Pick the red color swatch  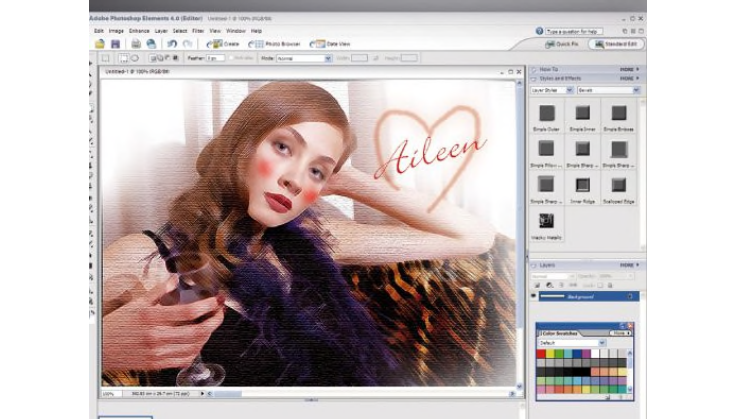point(541,354)
